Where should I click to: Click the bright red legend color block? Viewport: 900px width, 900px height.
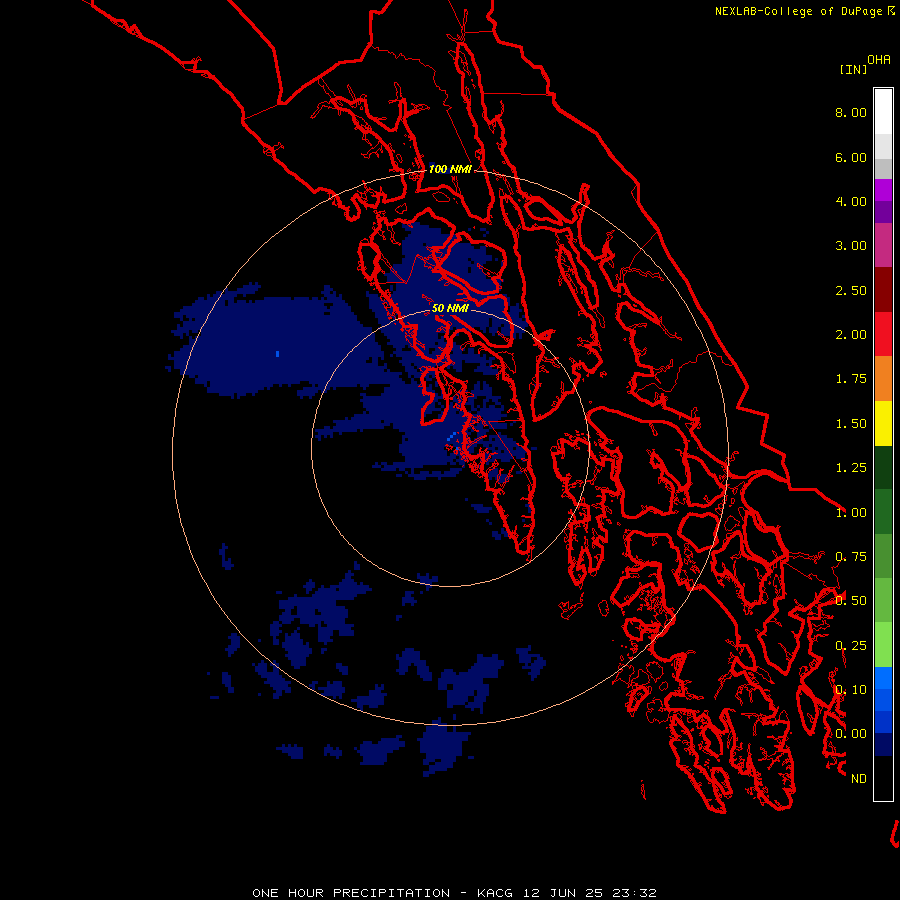click(883, 334)
